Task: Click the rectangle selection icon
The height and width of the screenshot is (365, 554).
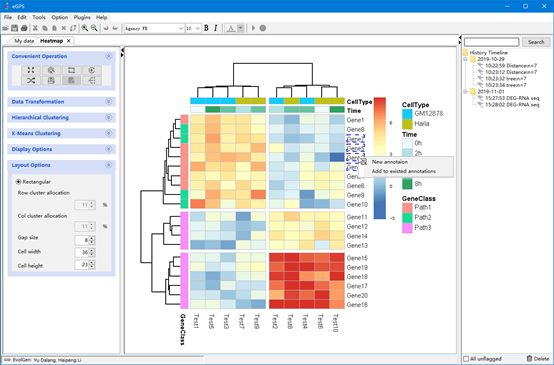Action: point(71,70)
